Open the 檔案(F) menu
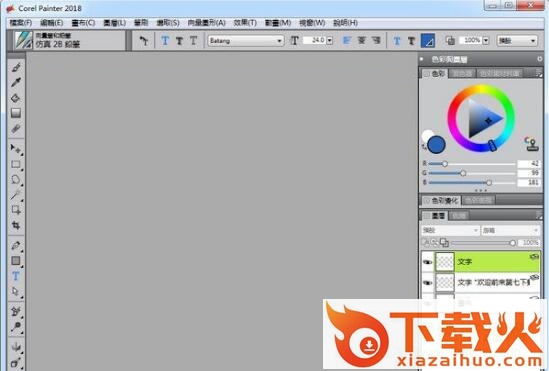 [21, 23]
